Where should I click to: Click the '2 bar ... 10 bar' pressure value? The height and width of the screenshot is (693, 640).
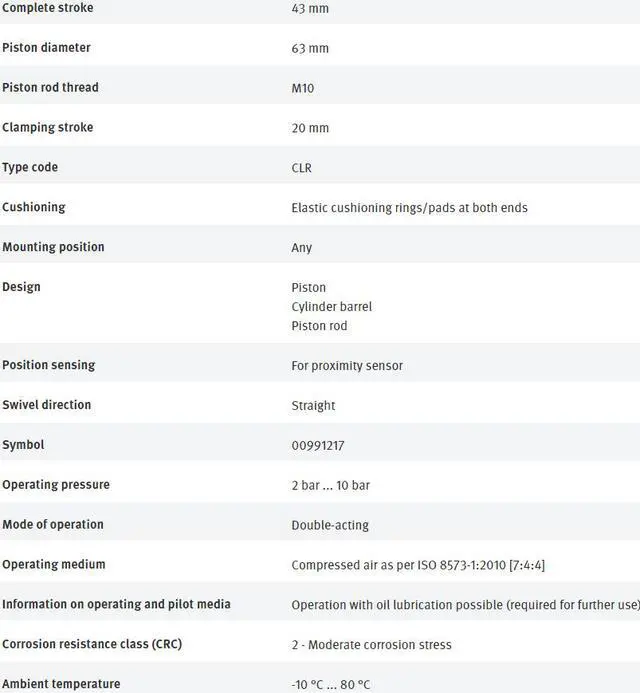coord(331,485)
